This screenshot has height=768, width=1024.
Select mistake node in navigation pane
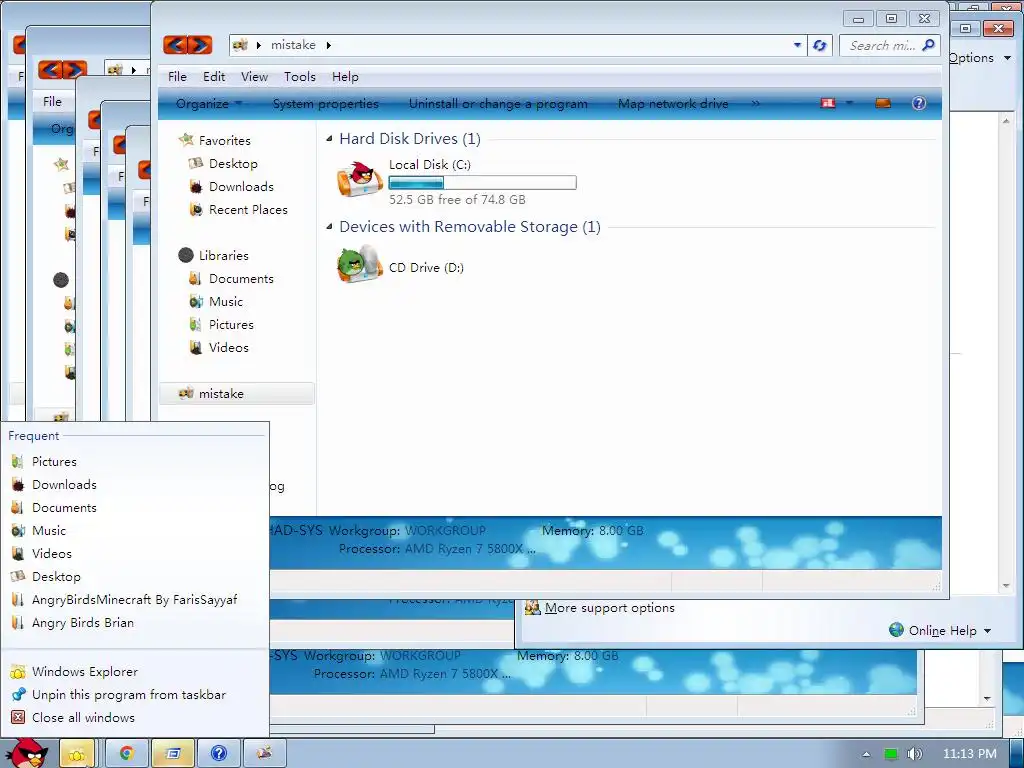236,394
